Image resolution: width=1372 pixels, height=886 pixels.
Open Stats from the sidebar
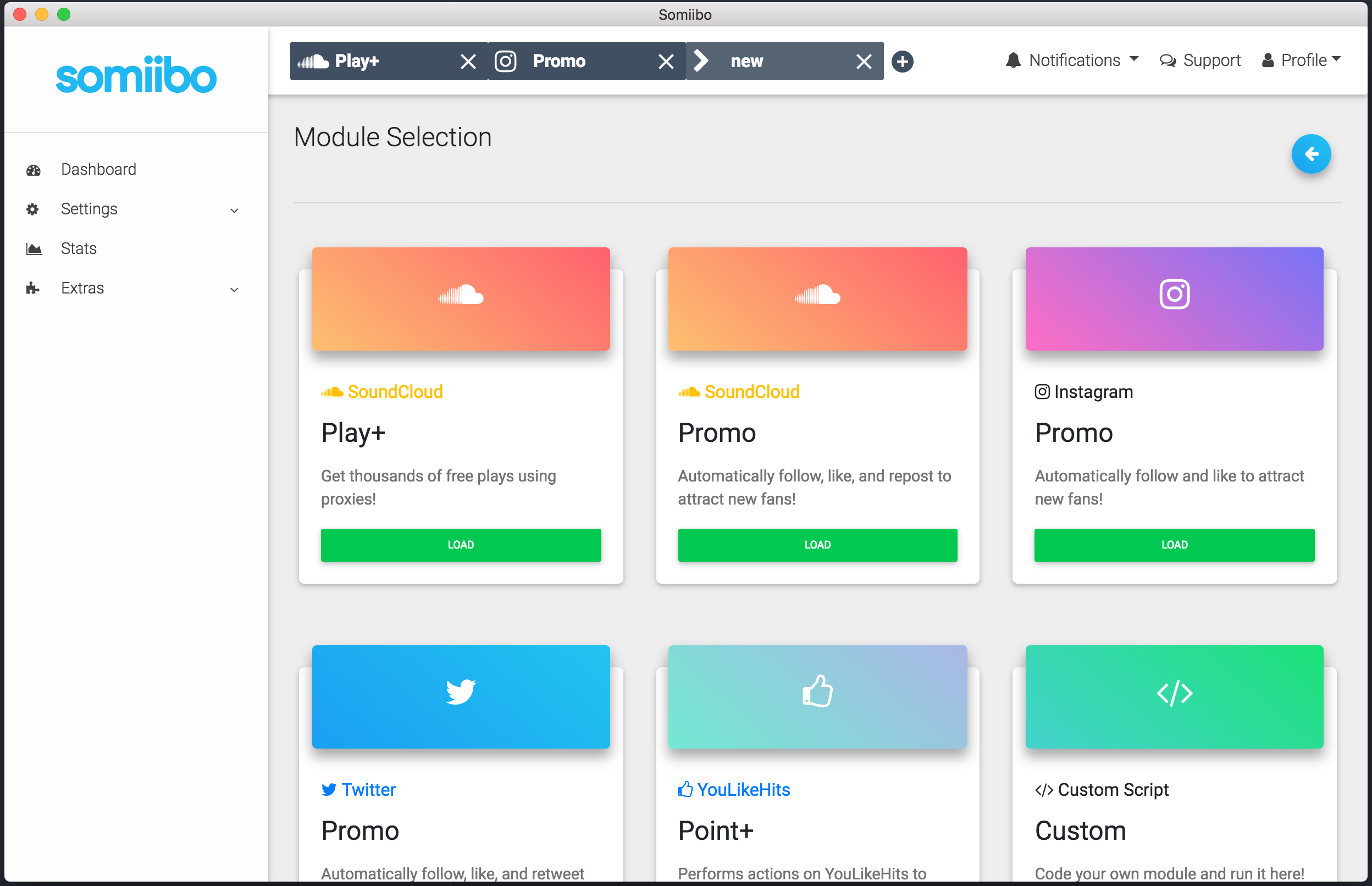coord(79,249)
